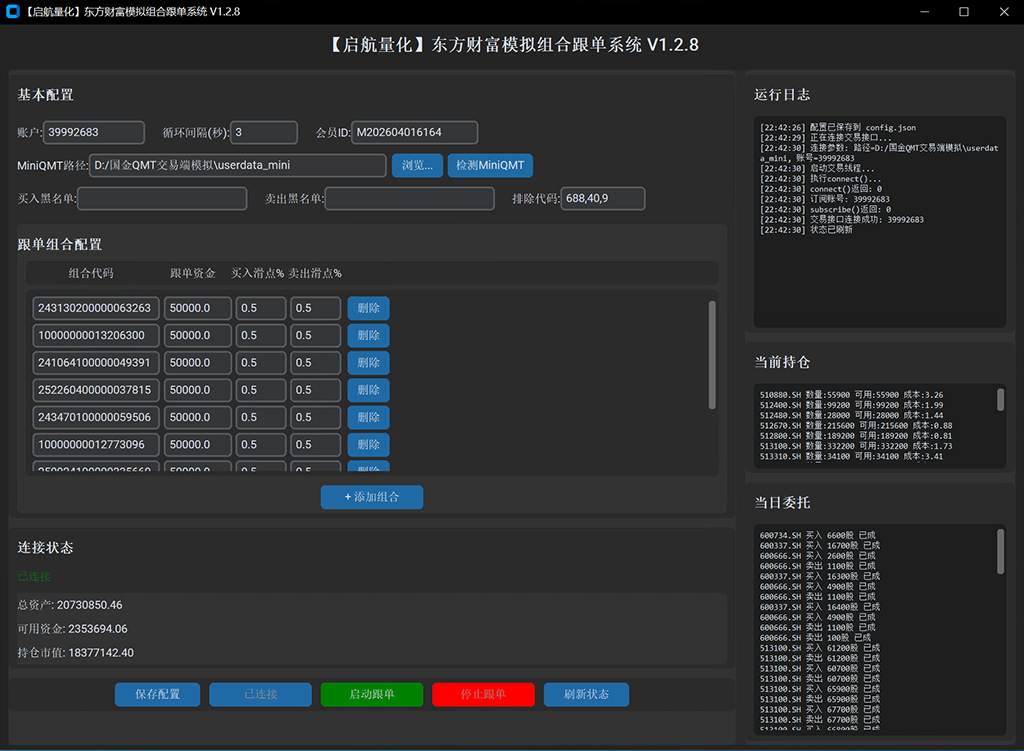Edit 跟单资金 for combo 10000000012773096
Image resolution: width=1024 pixels, height=751 pixels.
[198, 445]
